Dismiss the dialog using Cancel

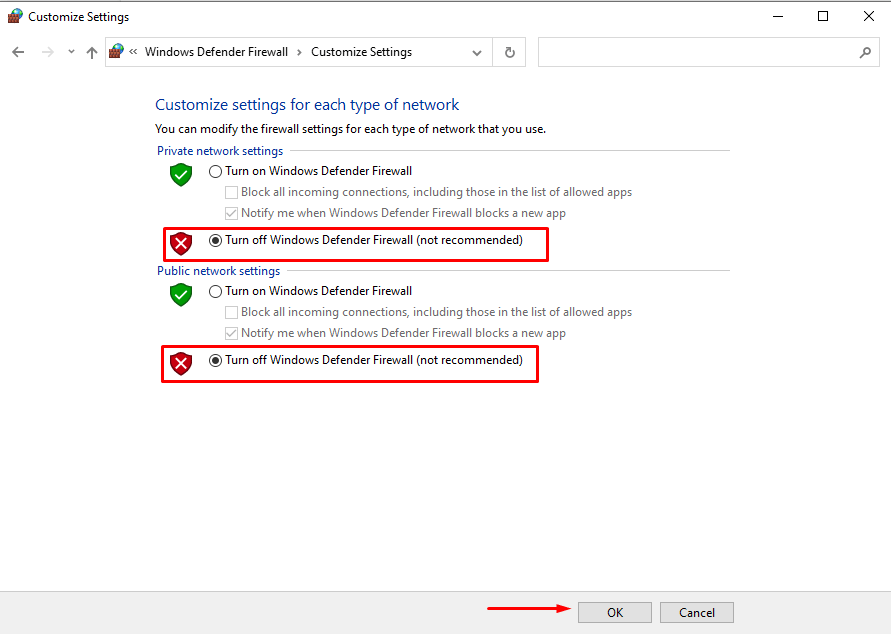coord(696,611)
